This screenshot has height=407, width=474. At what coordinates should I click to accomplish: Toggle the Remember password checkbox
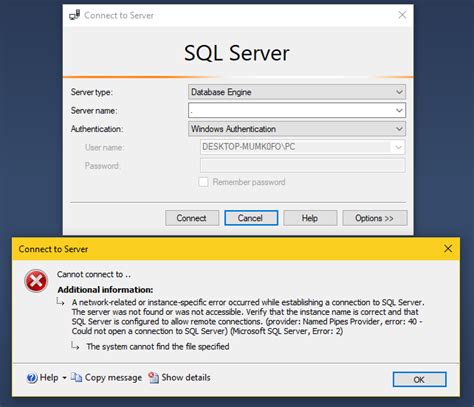[203, 182]
